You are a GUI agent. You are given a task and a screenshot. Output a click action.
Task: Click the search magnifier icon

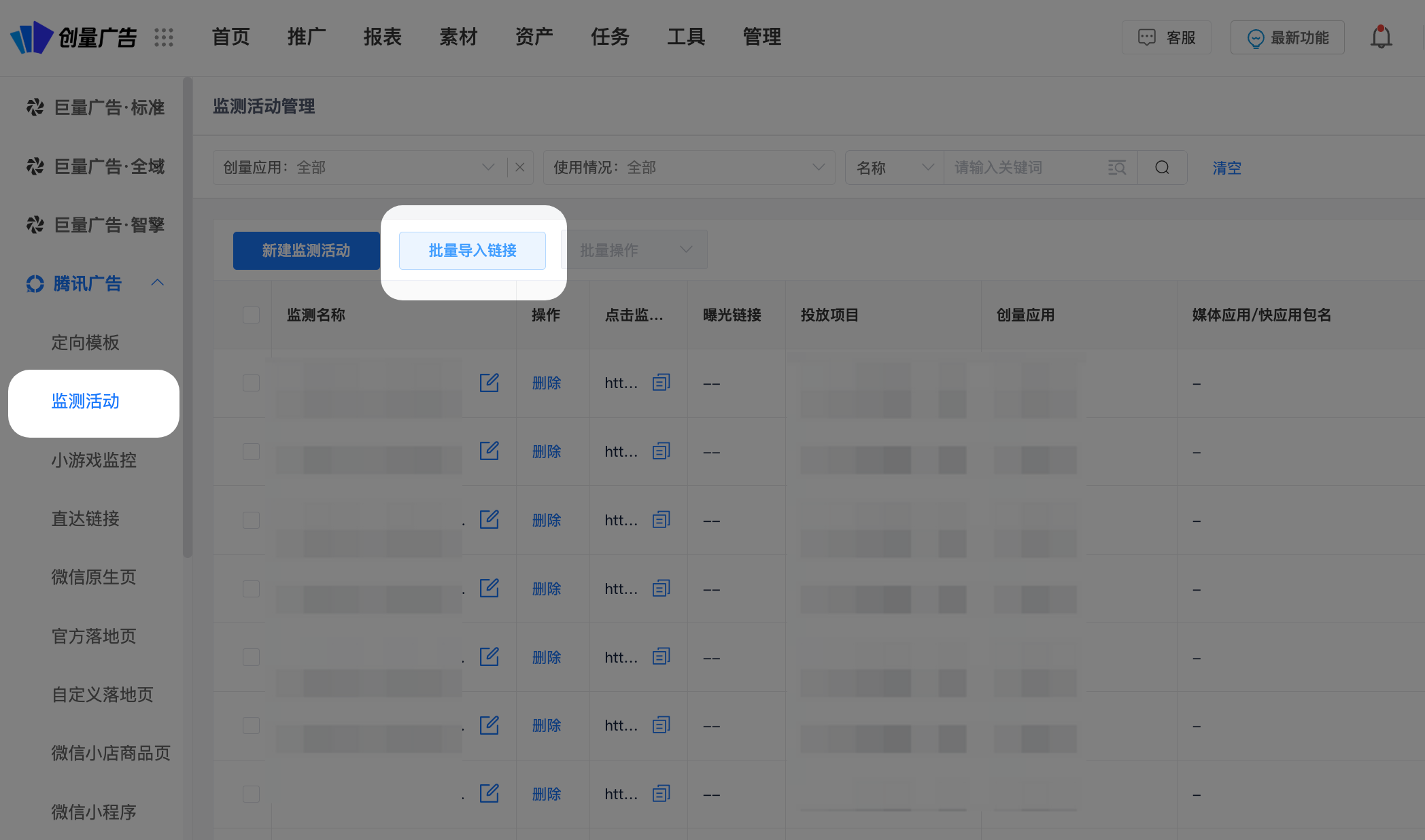click(x=1163, y=167)
